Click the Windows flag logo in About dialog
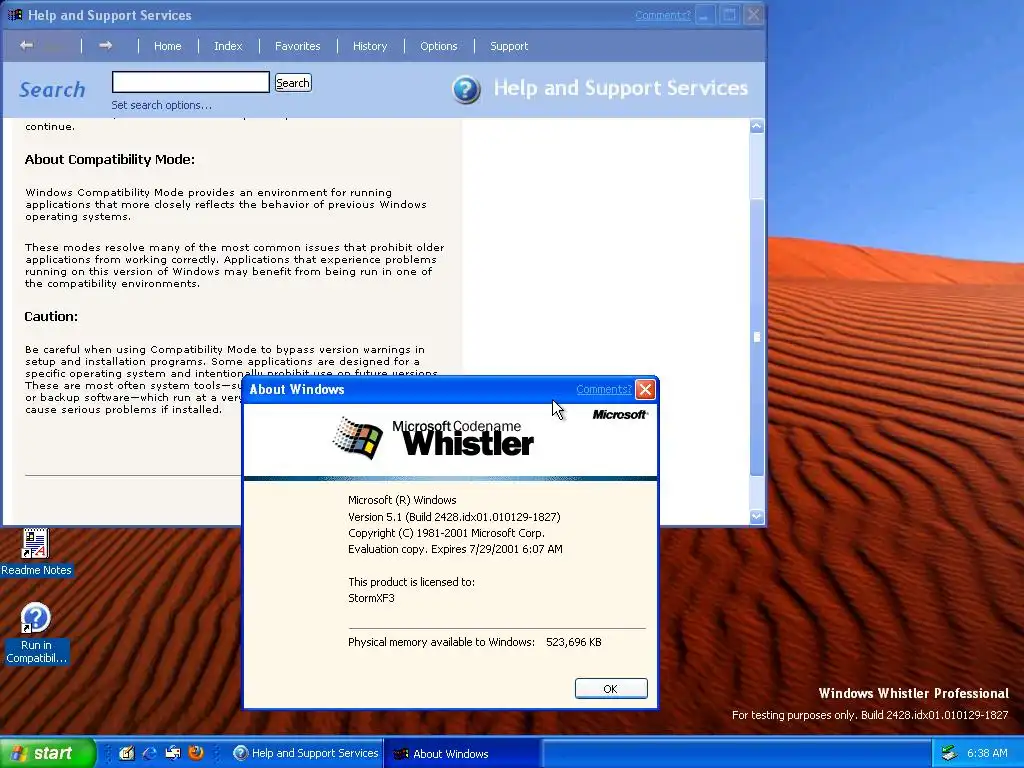Screen dimensions: 1024x768 click(x=358, y=438)
